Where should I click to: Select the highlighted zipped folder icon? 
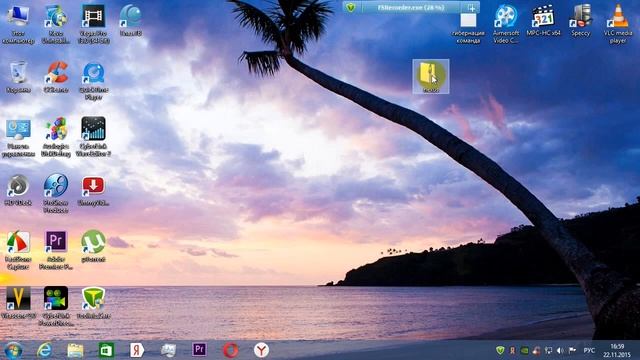(431, 76)
